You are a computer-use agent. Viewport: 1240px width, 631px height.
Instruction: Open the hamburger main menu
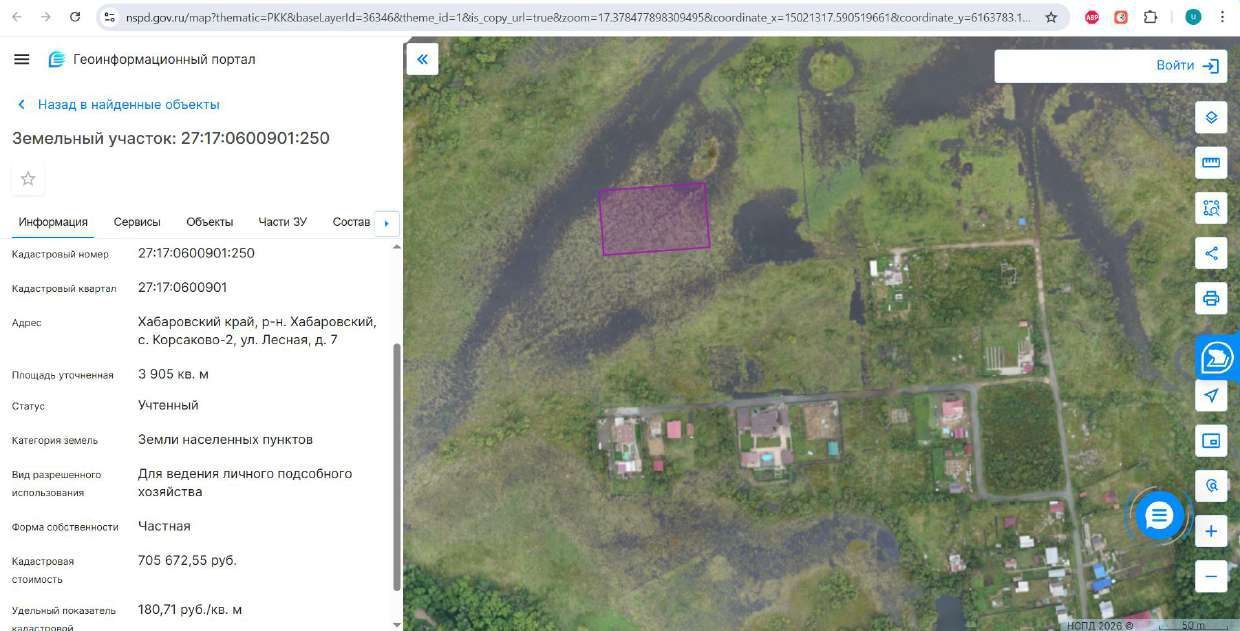[x=22, y=59]
